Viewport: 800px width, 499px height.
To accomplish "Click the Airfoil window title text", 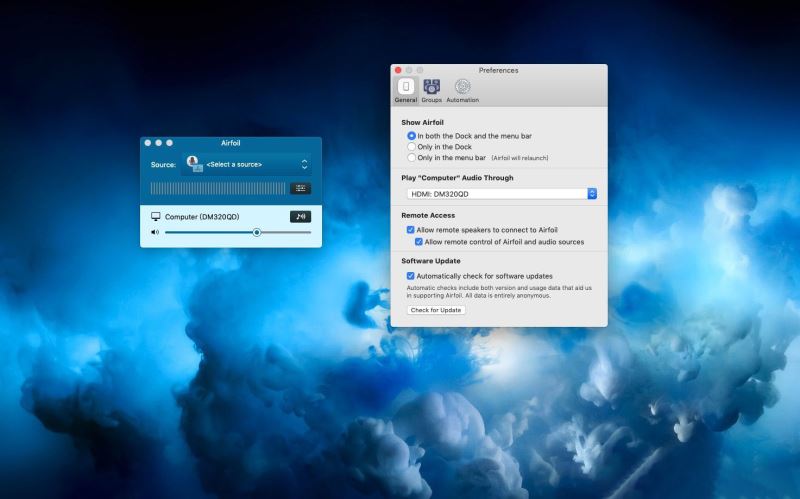I will [231, 143].
